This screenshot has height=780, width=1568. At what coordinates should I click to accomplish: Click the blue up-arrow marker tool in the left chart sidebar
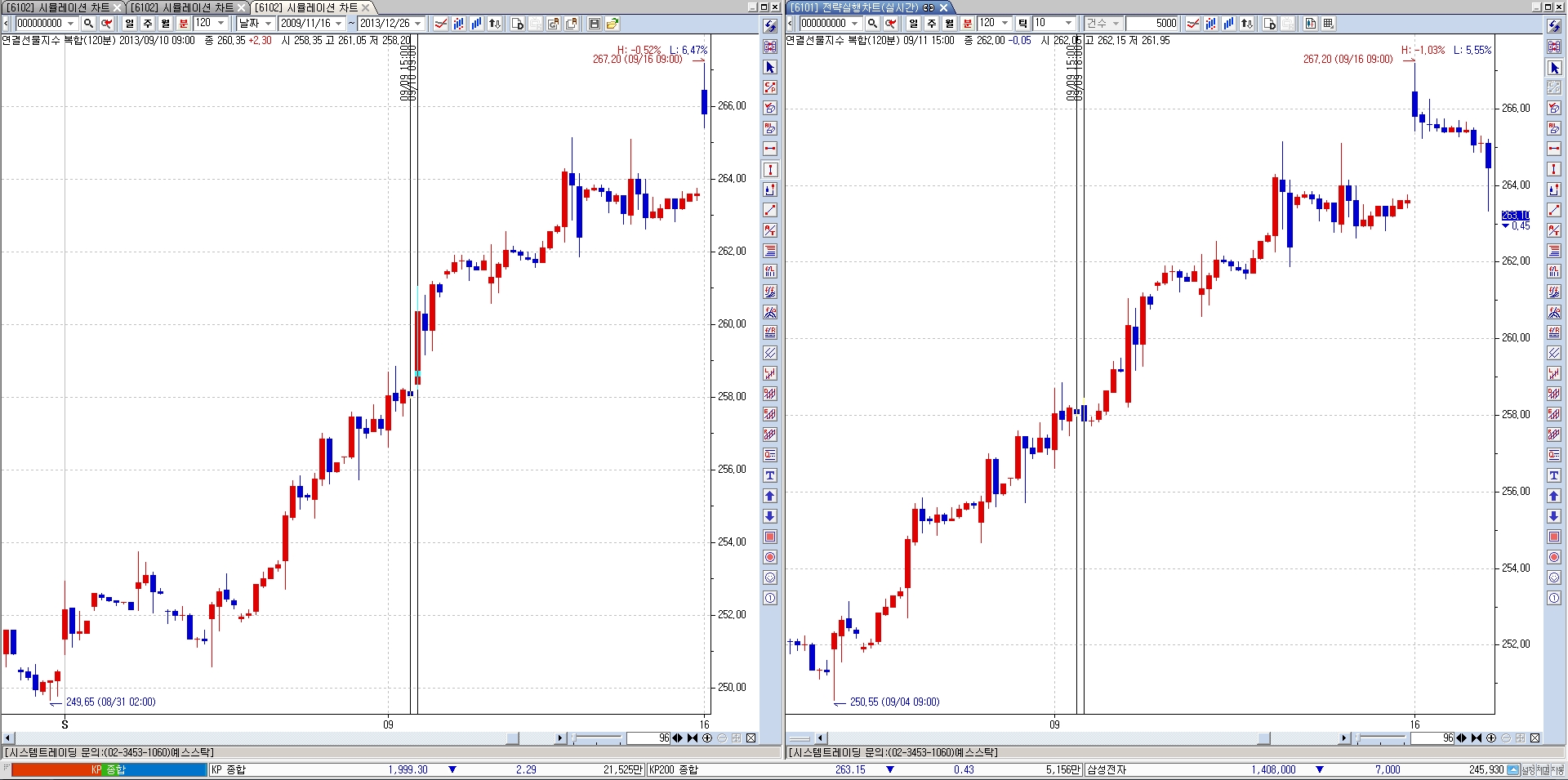[769, 496]
